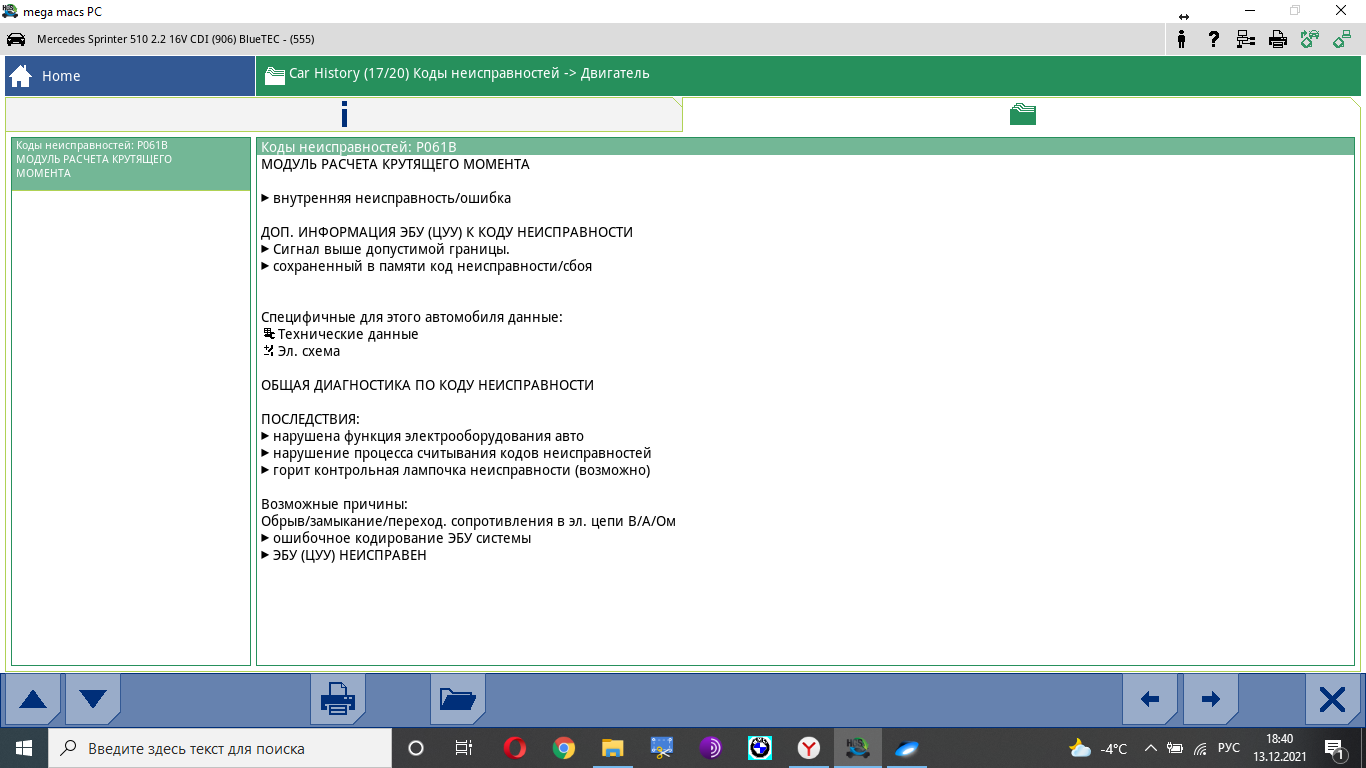Screen dimensions: 1366x768
Task: Open the Car History folder tab
Action: point(1021,114)
